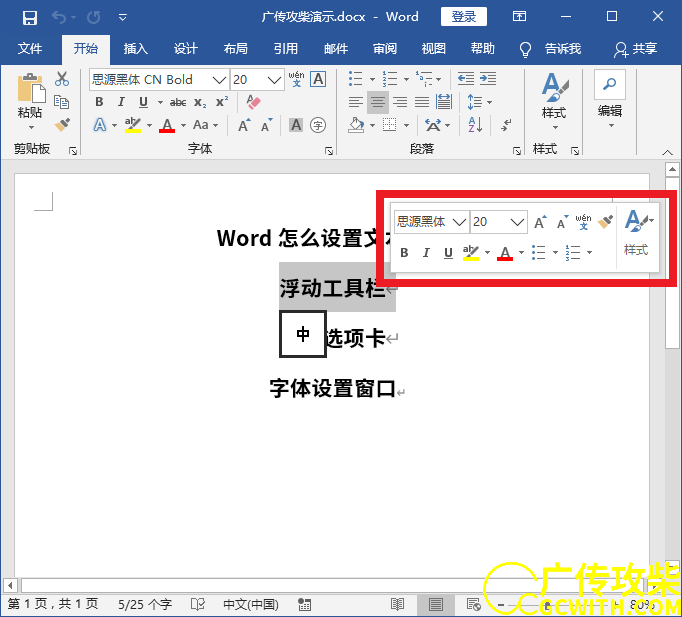Open the Editing (编辑) find icon

coord(610,84)
